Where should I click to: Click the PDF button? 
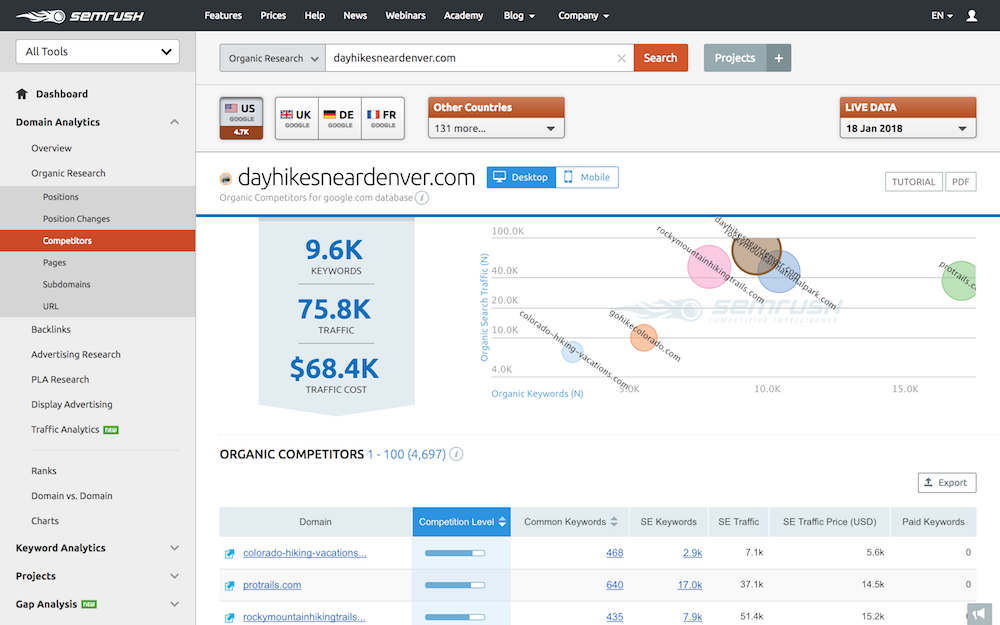pyautogui.click(x=960, y=182)
